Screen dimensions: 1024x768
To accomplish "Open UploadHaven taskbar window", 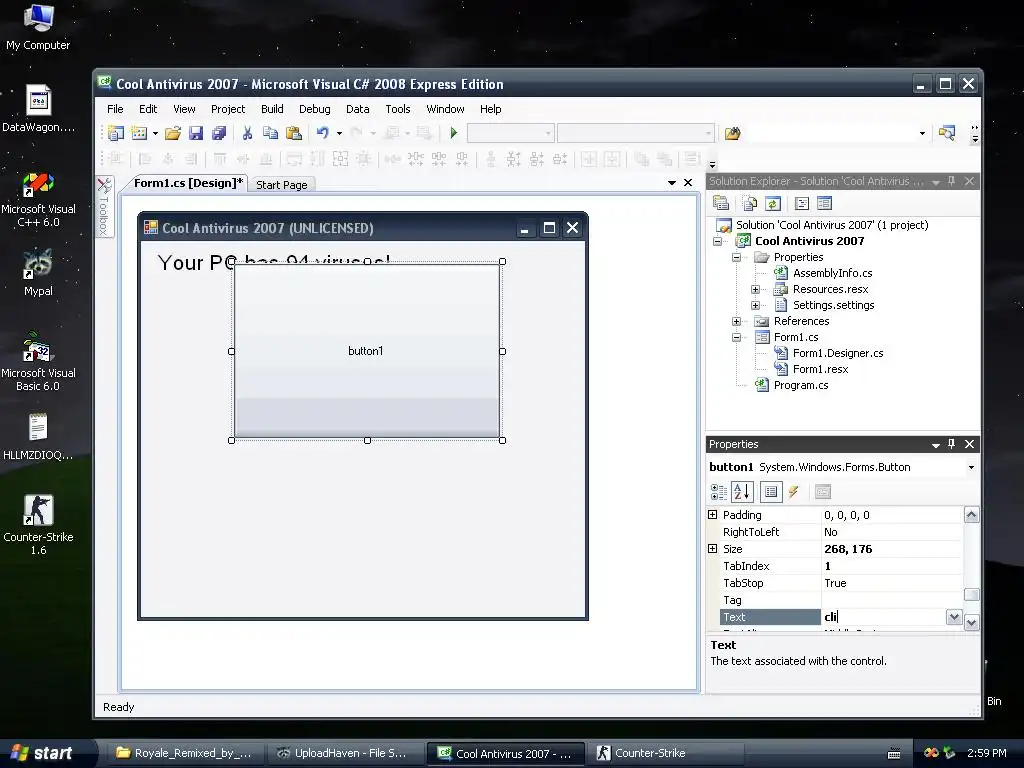I will (x=345, y=753).
